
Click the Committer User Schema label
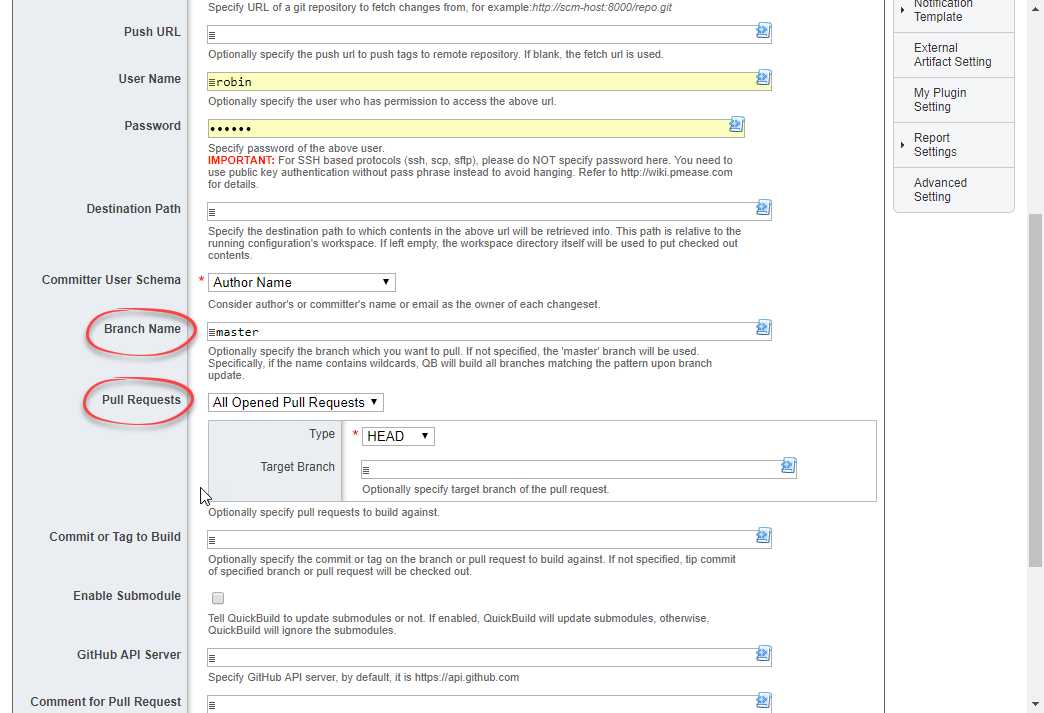pos(111,280)
